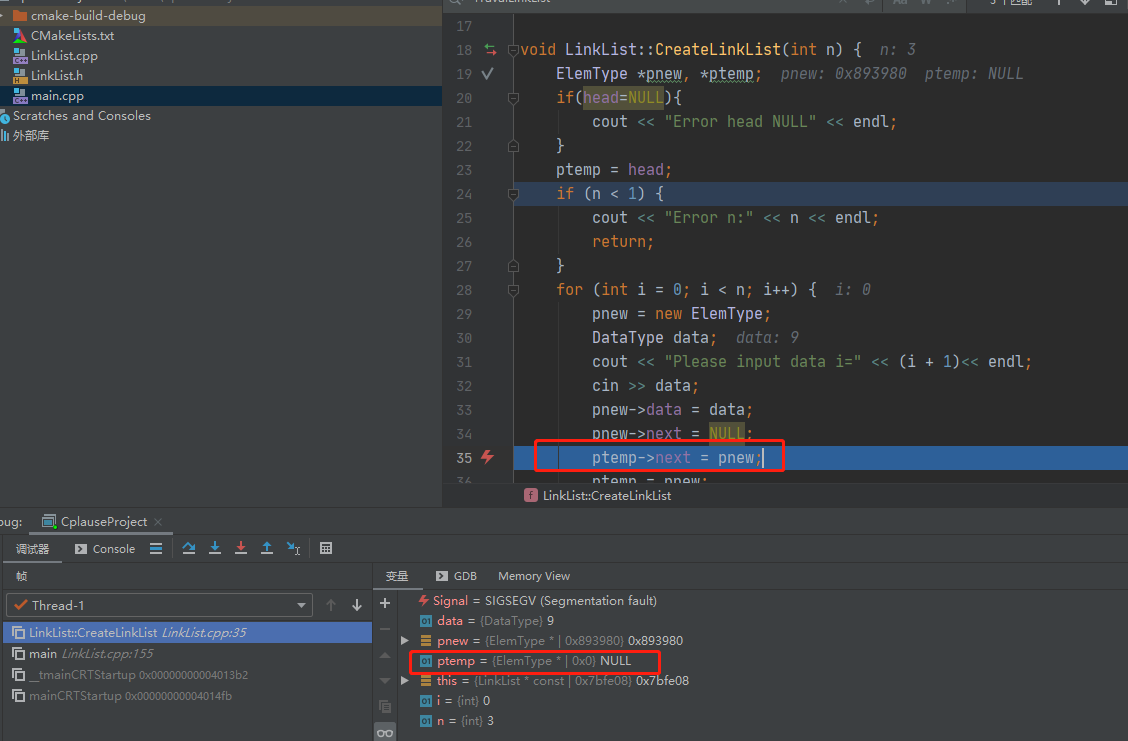Open CMakeLists.txt in project tree
This screenshot has width=1128, height=741.
[x=72, y=35]
